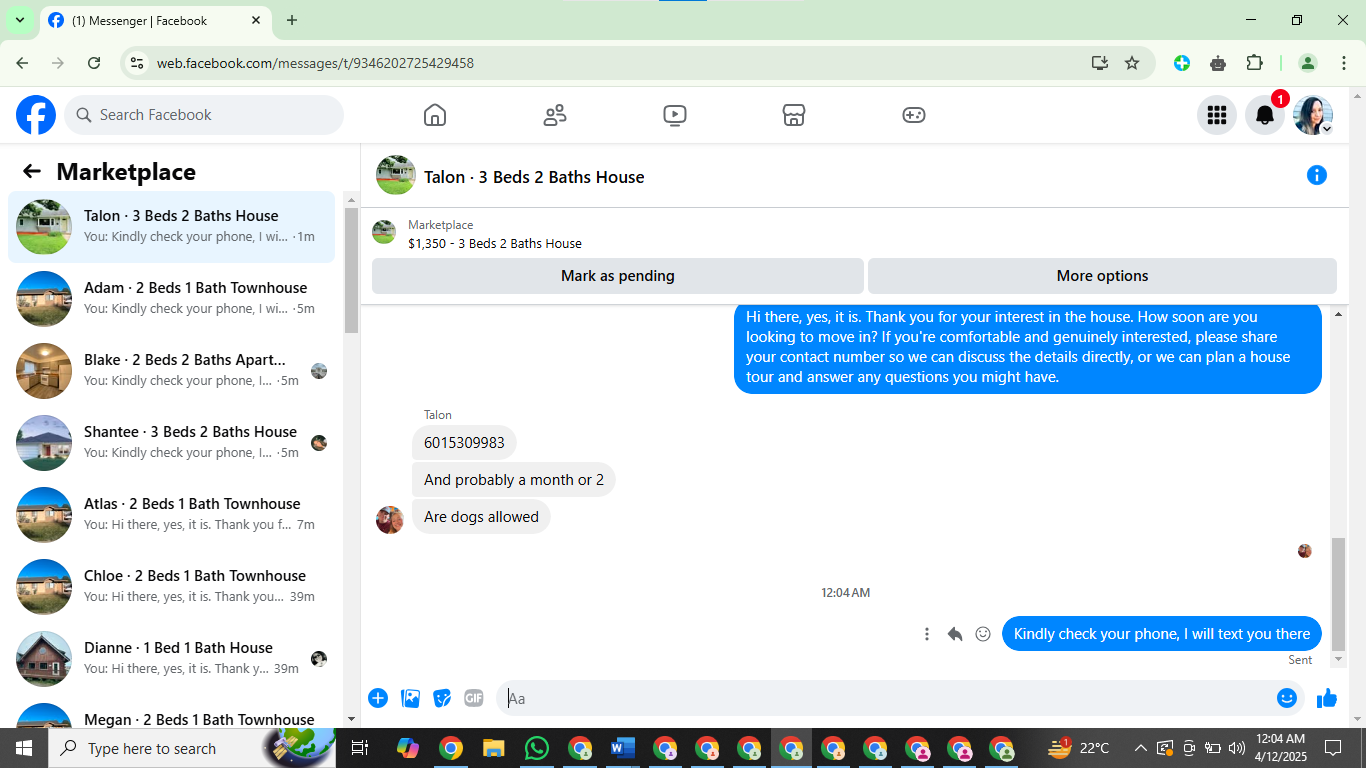Open Chloe 2 Beds 1 Bath Townhouse conversation
This screenshot has width=1366, height=768.
tap(172, 587)
